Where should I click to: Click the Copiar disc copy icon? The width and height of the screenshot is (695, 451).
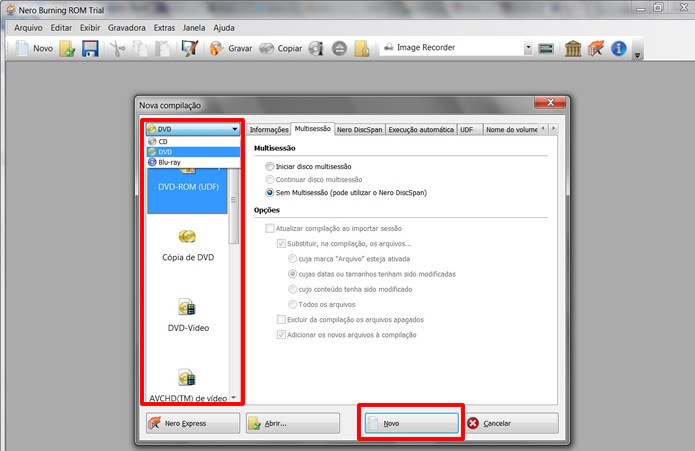coord(266,48)
